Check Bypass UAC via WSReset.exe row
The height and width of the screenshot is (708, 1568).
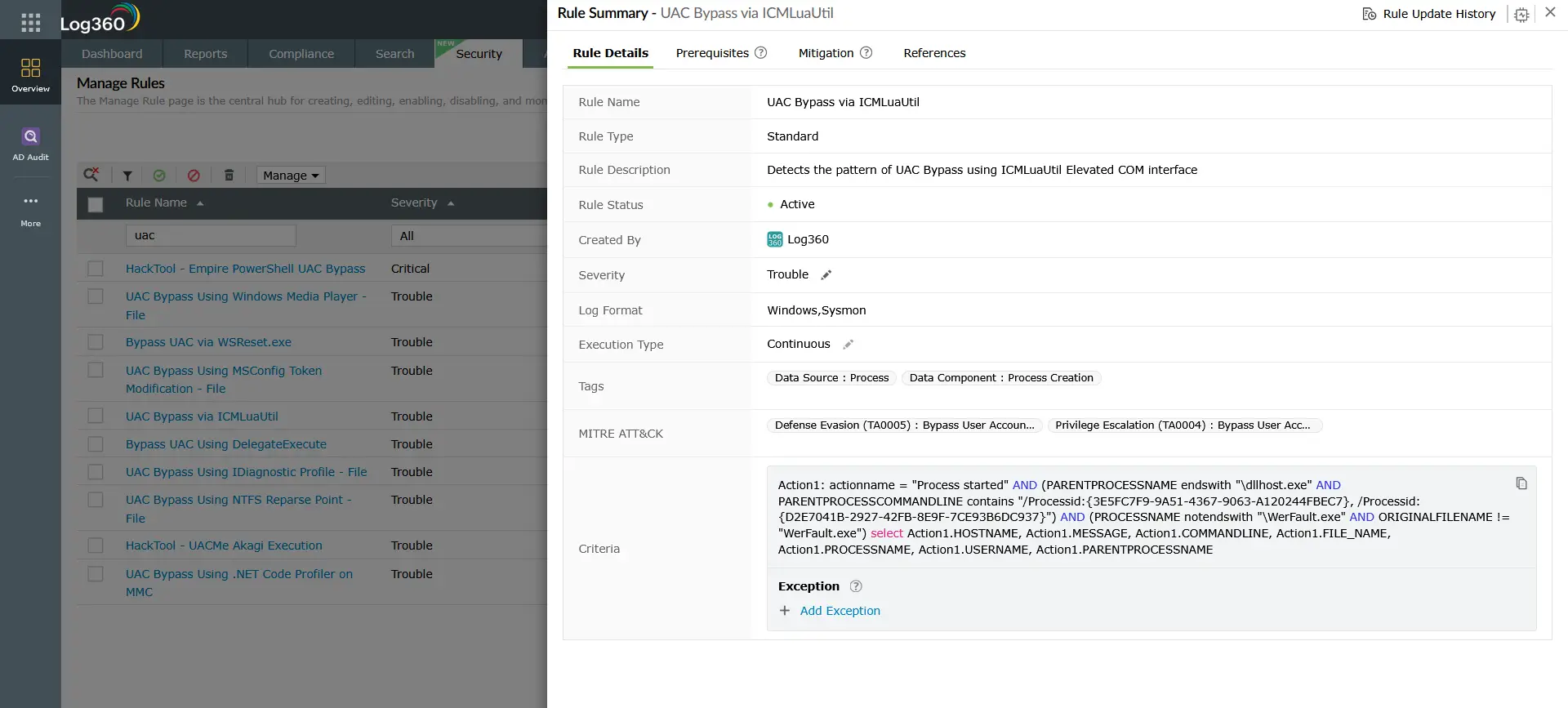pos(96,342)
